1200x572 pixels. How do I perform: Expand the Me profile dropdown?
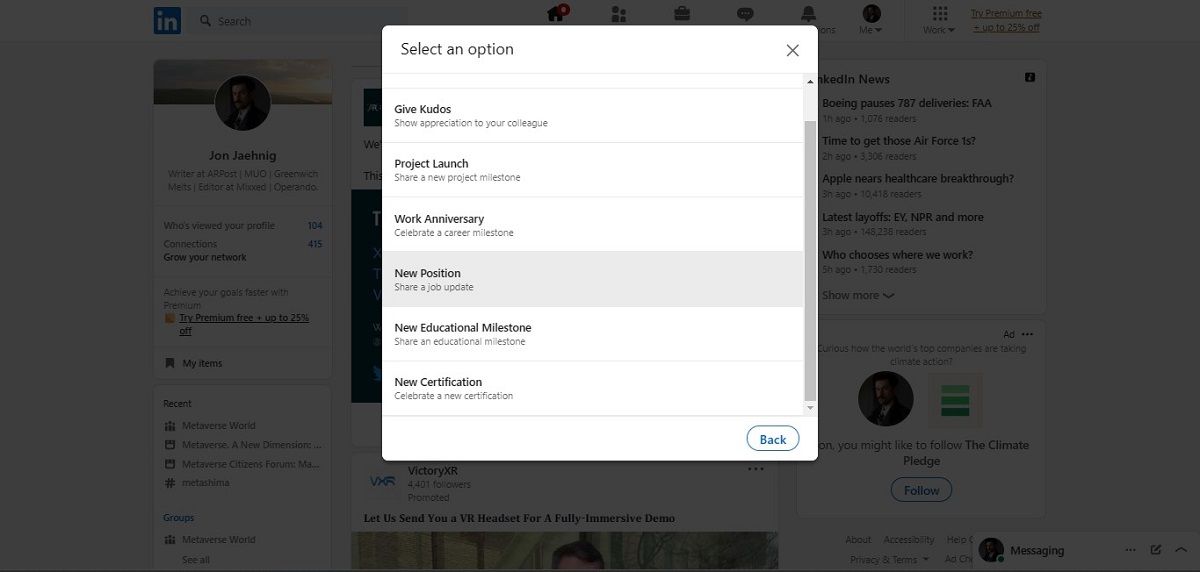(871, 19)
